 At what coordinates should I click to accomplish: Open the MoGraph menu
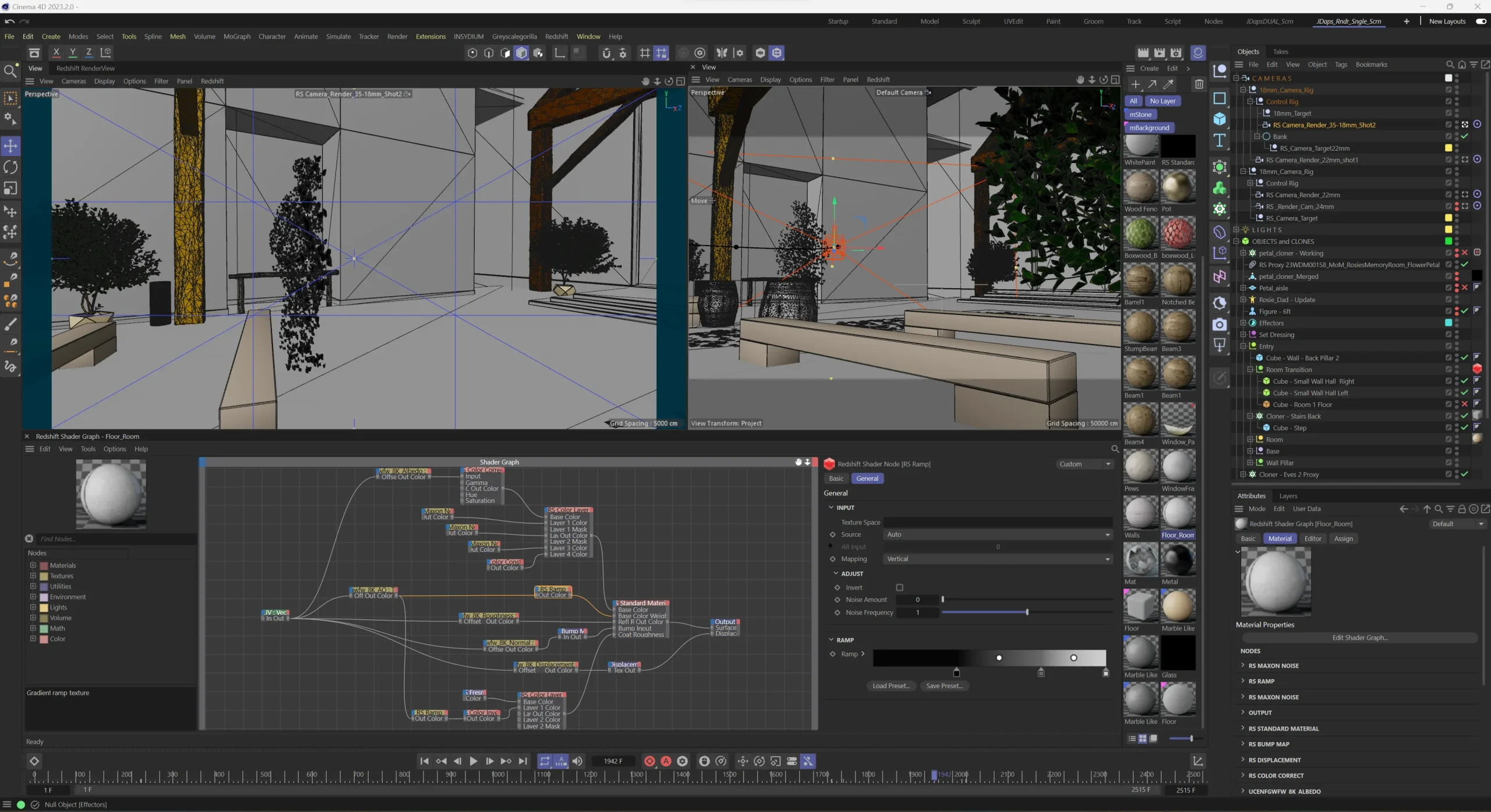pos(237,37)
